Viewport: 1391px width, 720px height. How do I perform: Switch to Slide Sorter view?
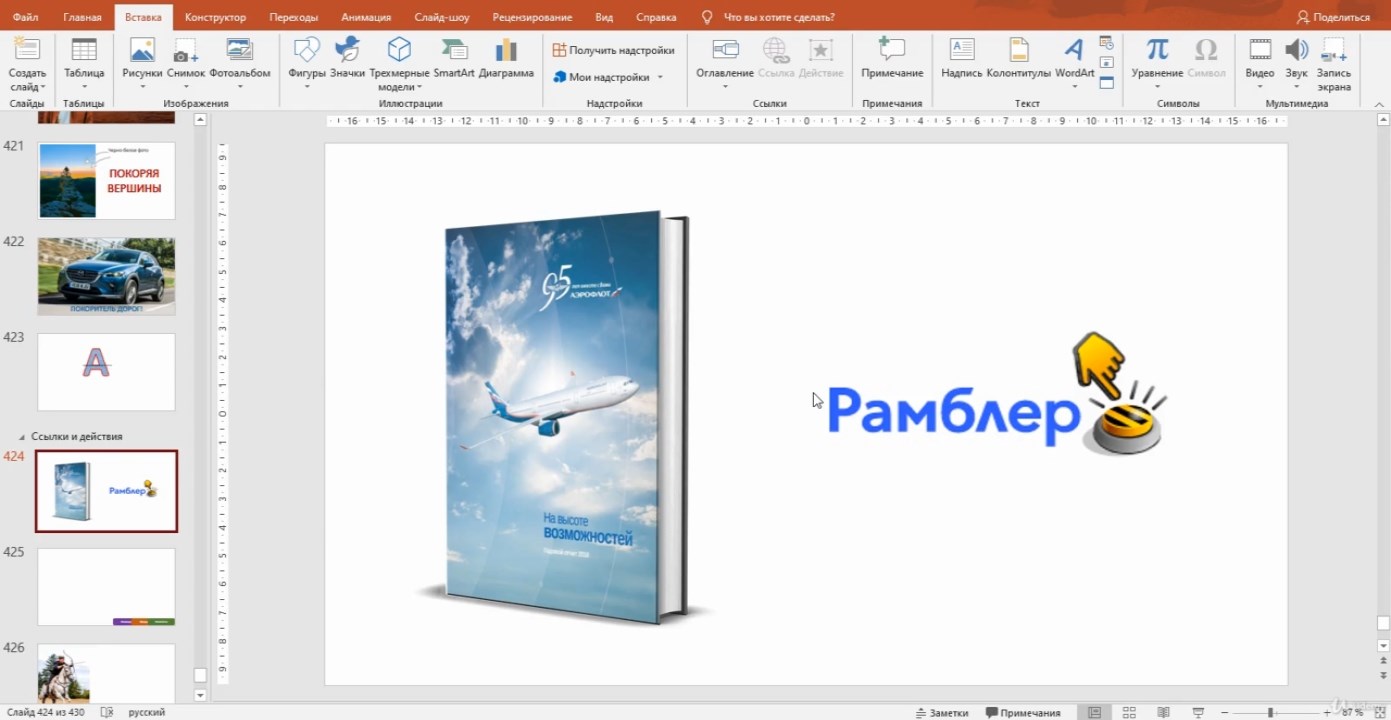pyautogui.click(x=1129, y=712)
